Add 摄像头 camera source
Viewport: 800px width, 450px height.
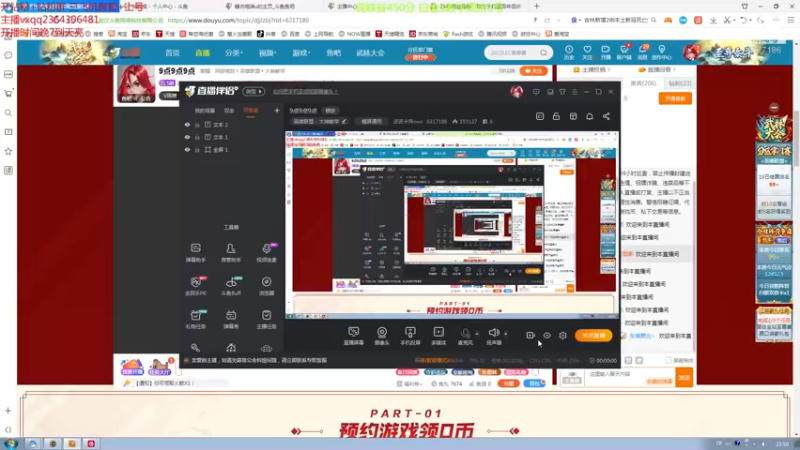click(x=382, y=336)
